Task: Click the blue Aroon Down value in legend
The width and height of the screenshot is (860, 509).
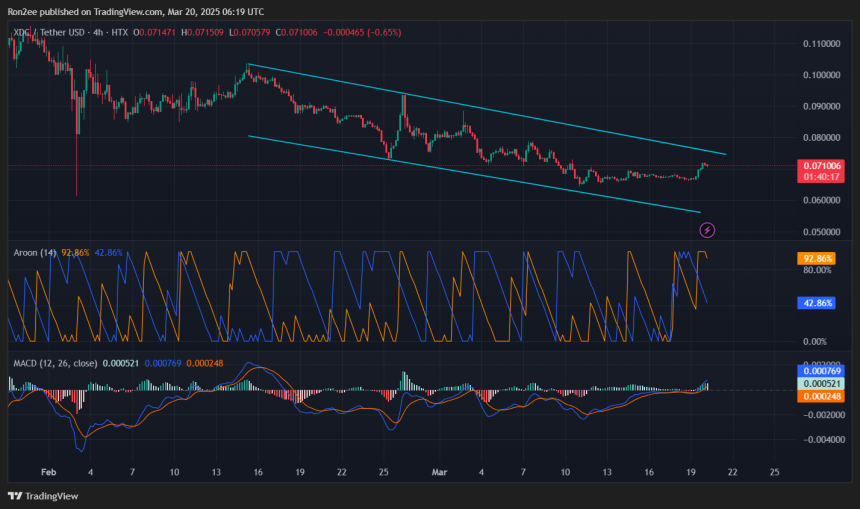Action: [x=108, y=253]
